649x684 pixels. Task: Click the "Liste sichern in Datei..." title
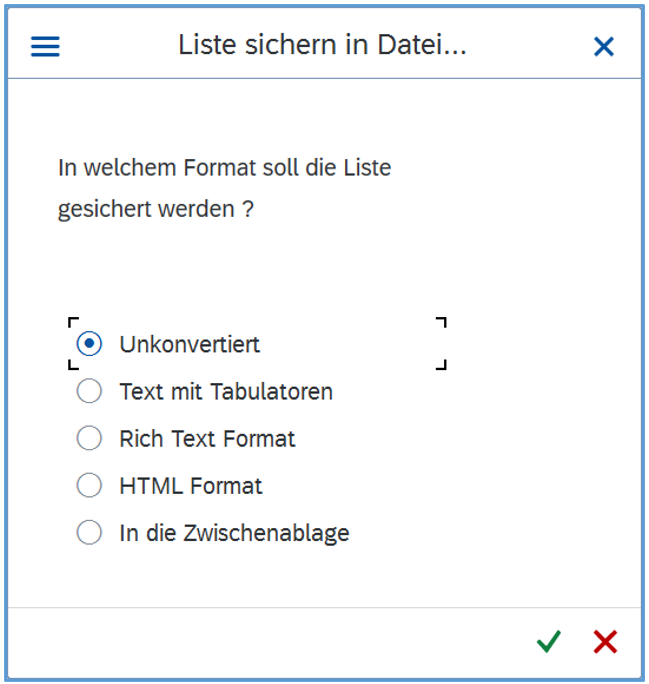(322, 45)
